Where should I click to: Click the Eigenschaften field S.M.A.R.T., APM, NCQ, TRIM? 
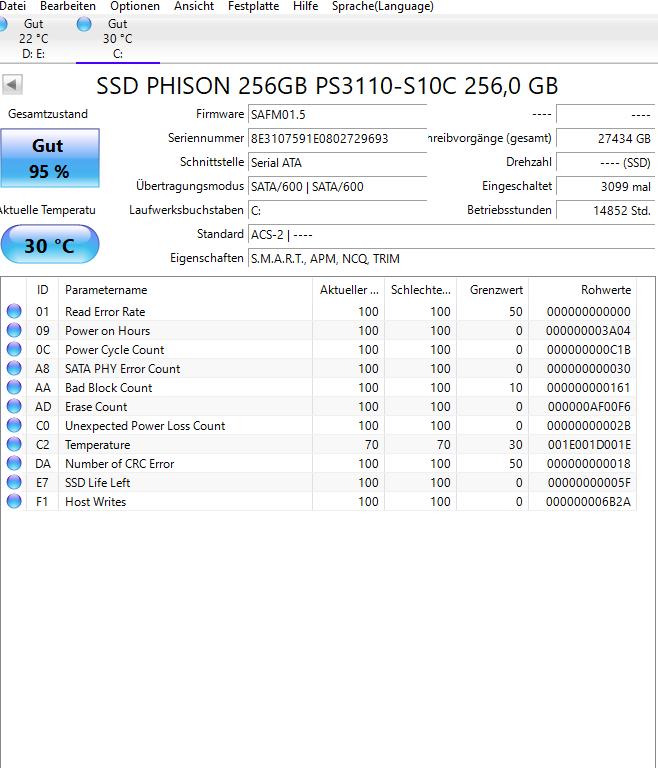point(451,259)
